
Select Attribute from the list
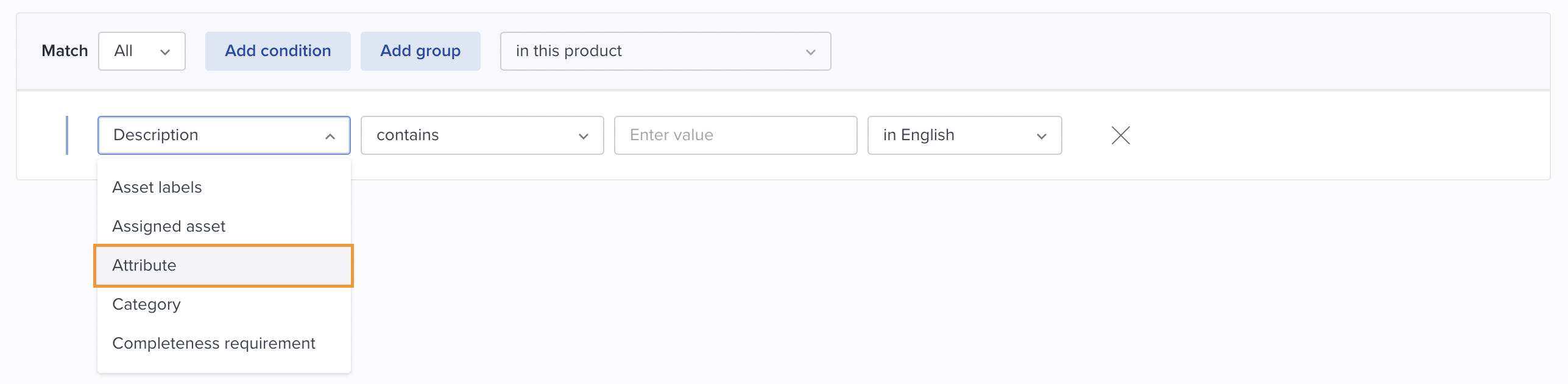[224, 266]
